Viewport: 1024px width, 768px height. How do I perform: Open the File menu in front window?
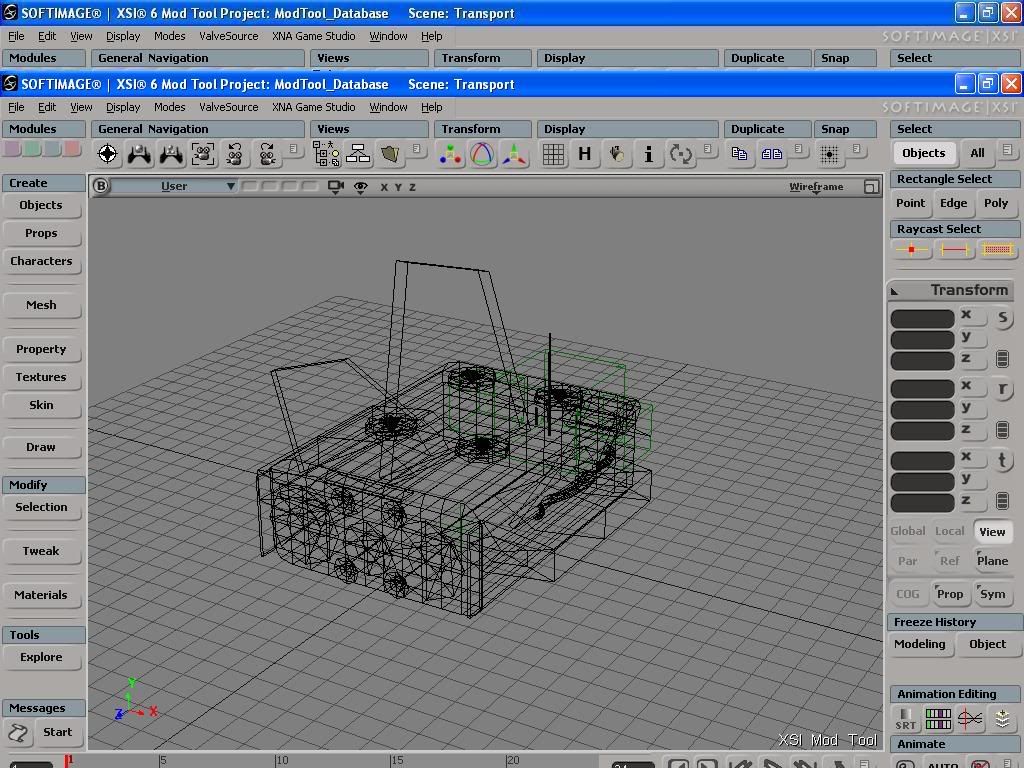tap(16, 107)
